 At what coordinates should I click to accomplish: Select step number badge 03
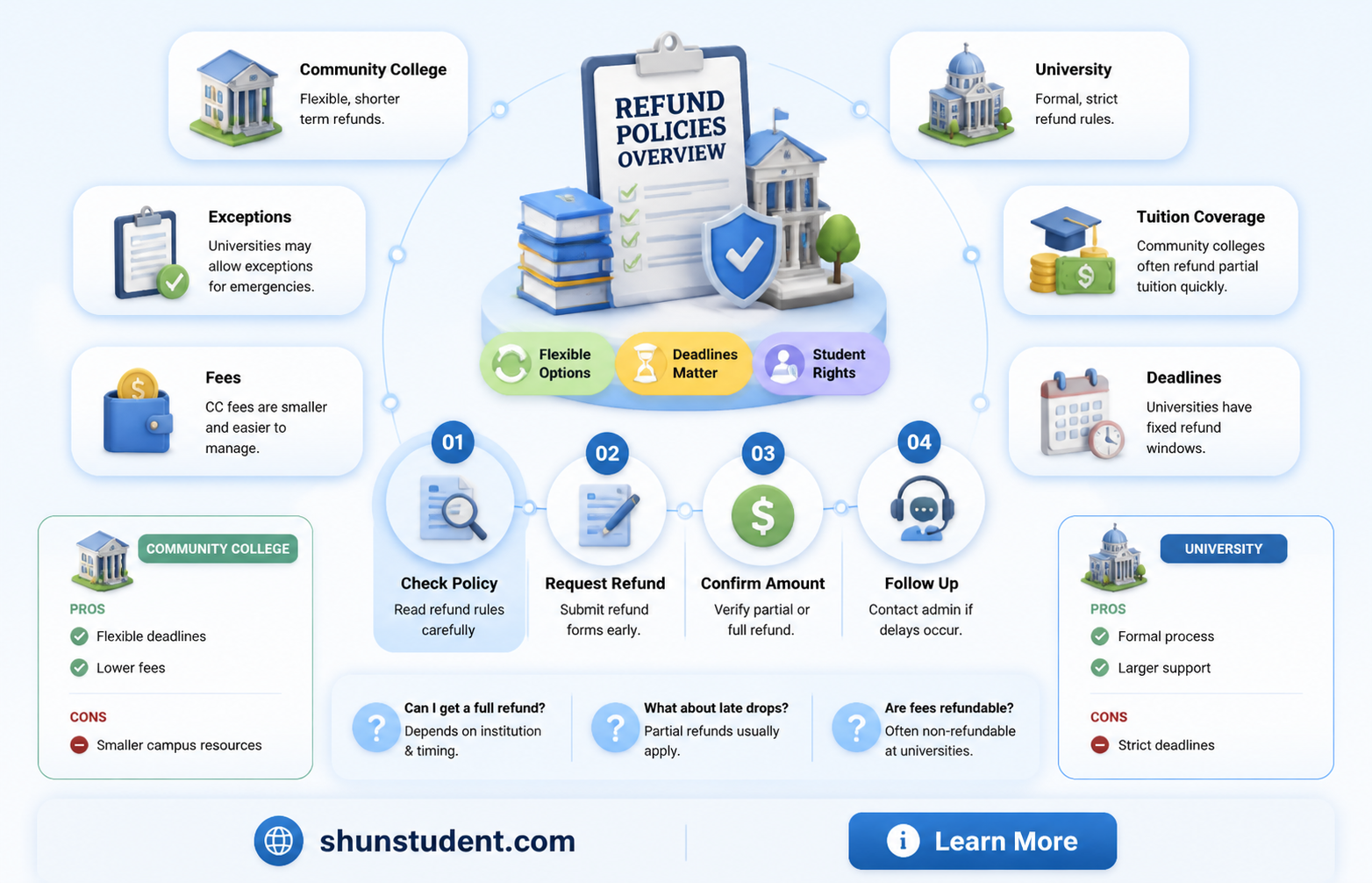point(763,454)
